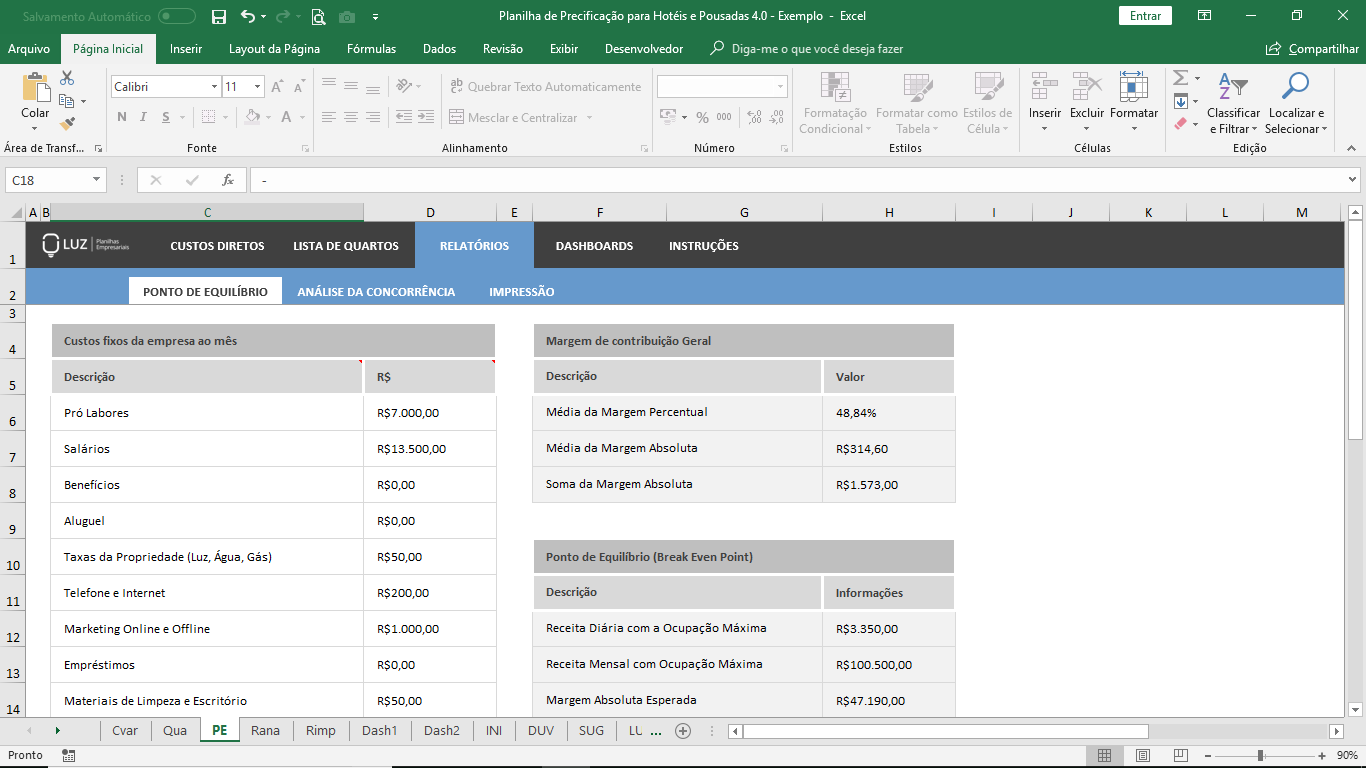
Task: Expand the font size dropdown
Action: [258, 87]
